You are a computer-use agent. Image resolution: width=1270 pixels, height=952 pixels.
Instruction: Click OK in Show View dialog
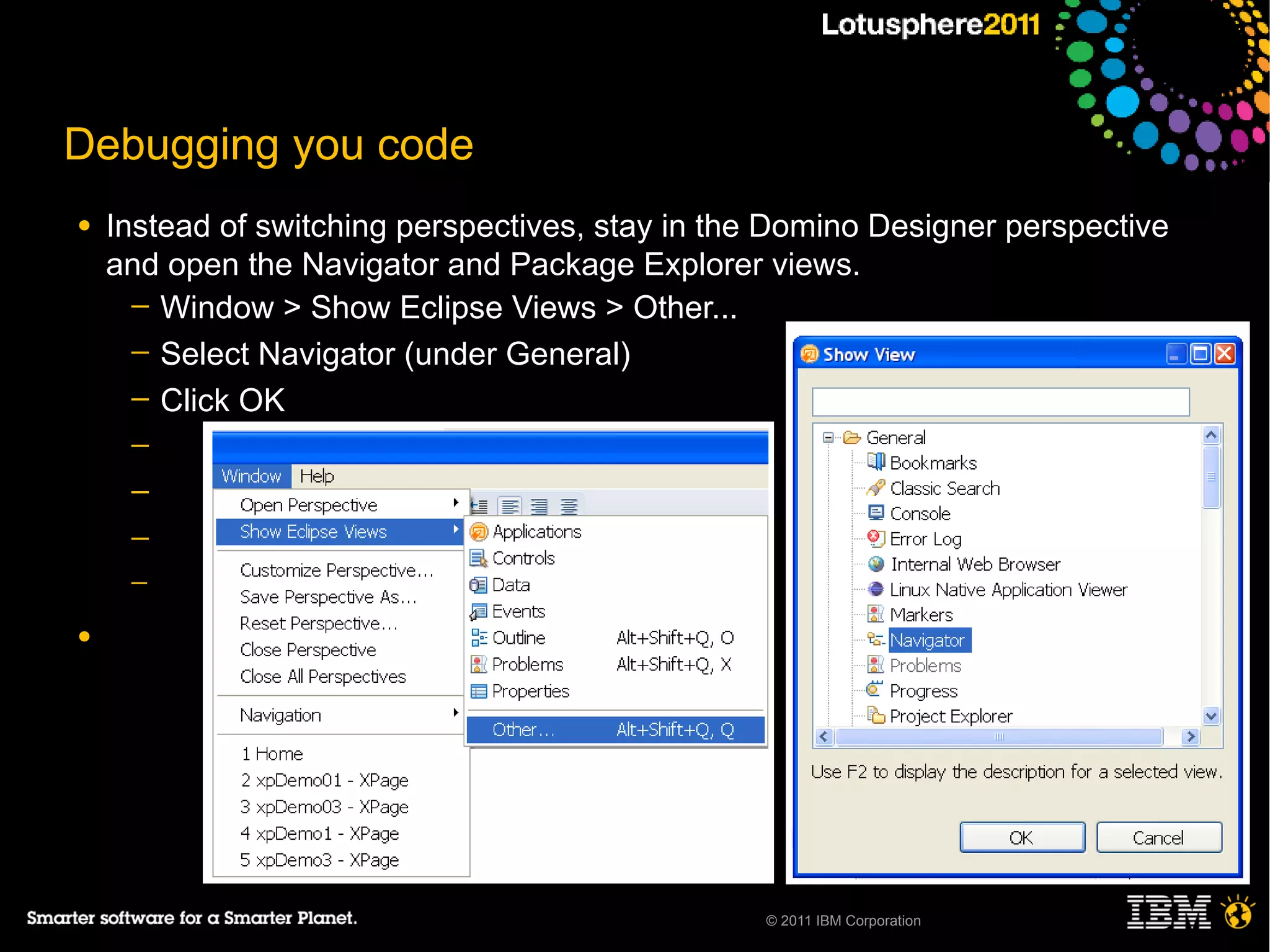(x=1023, y=838)
